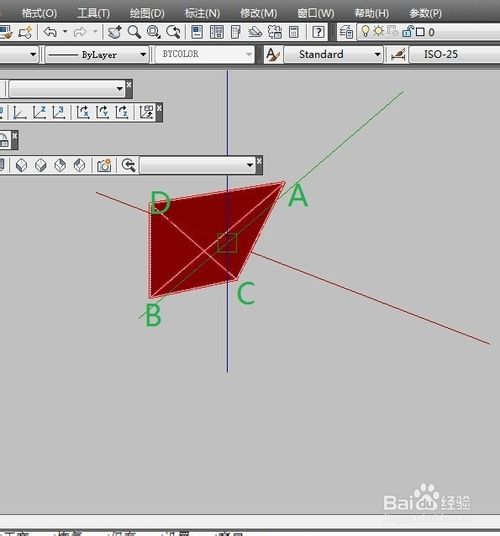Screen dimensions: 500x536
Task: Click the Dimension Style icon
Action: point(398,55)
